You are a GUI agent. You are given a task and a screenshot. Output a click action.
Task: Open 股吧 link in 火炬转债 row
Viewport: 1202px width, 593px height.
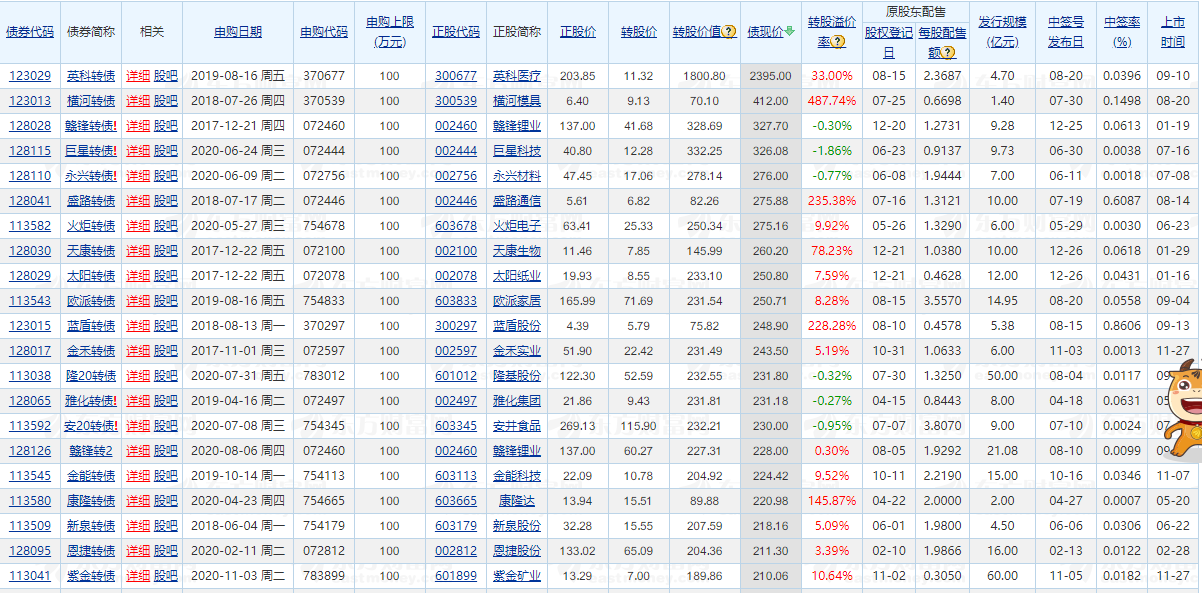coord(166,226)
